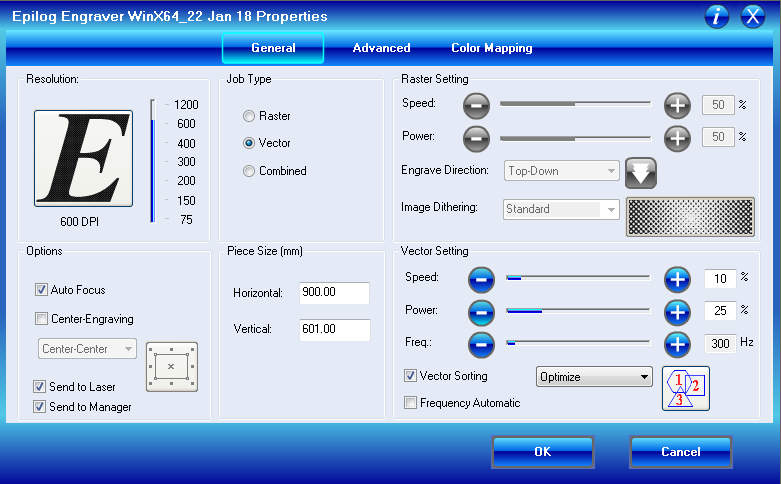Click the raster power value field
The height and width of the screenshot is (484, 781).
tap(718, 137)
